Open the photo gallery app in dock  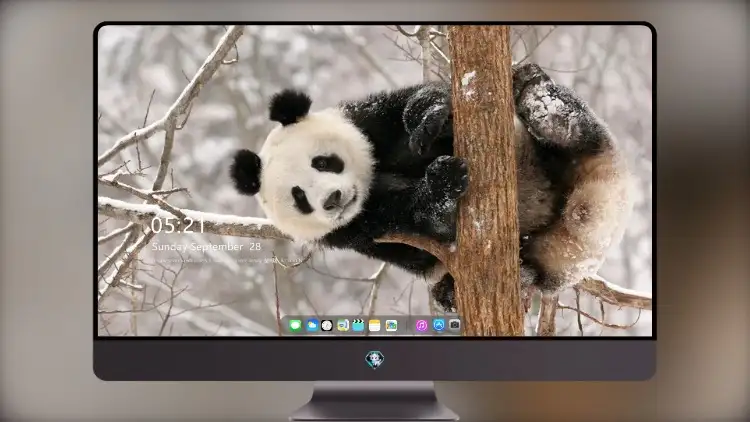pyautogui.click(x=391, y=325)
